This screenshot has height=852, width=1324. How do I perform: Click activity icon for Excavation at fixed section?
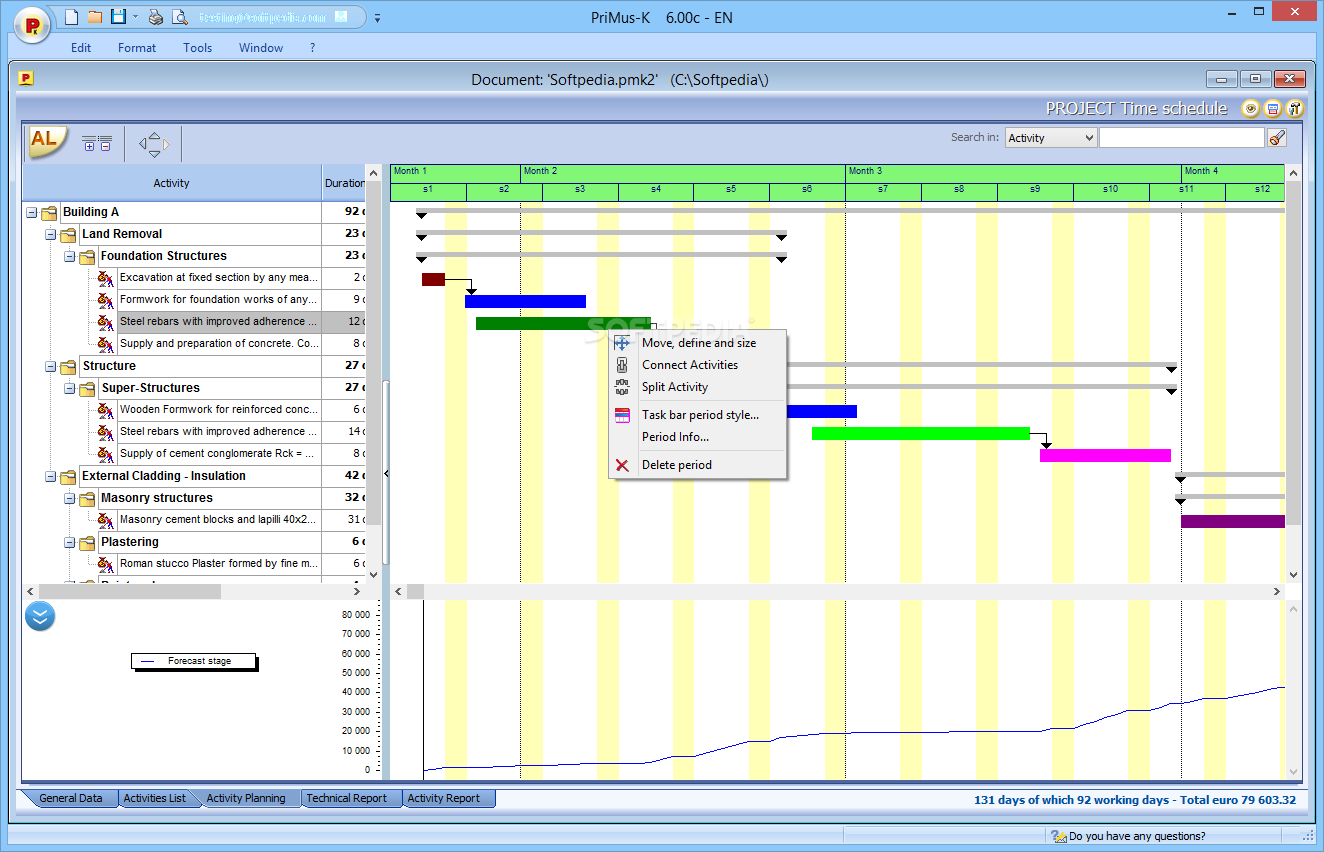(x=105, y=278)
